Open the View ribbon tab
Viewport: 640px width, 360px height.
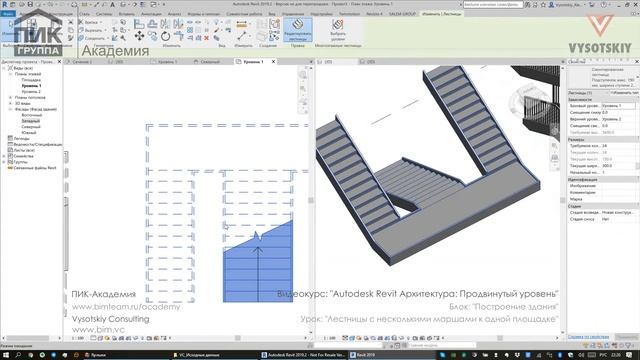(x=272, y=14)
